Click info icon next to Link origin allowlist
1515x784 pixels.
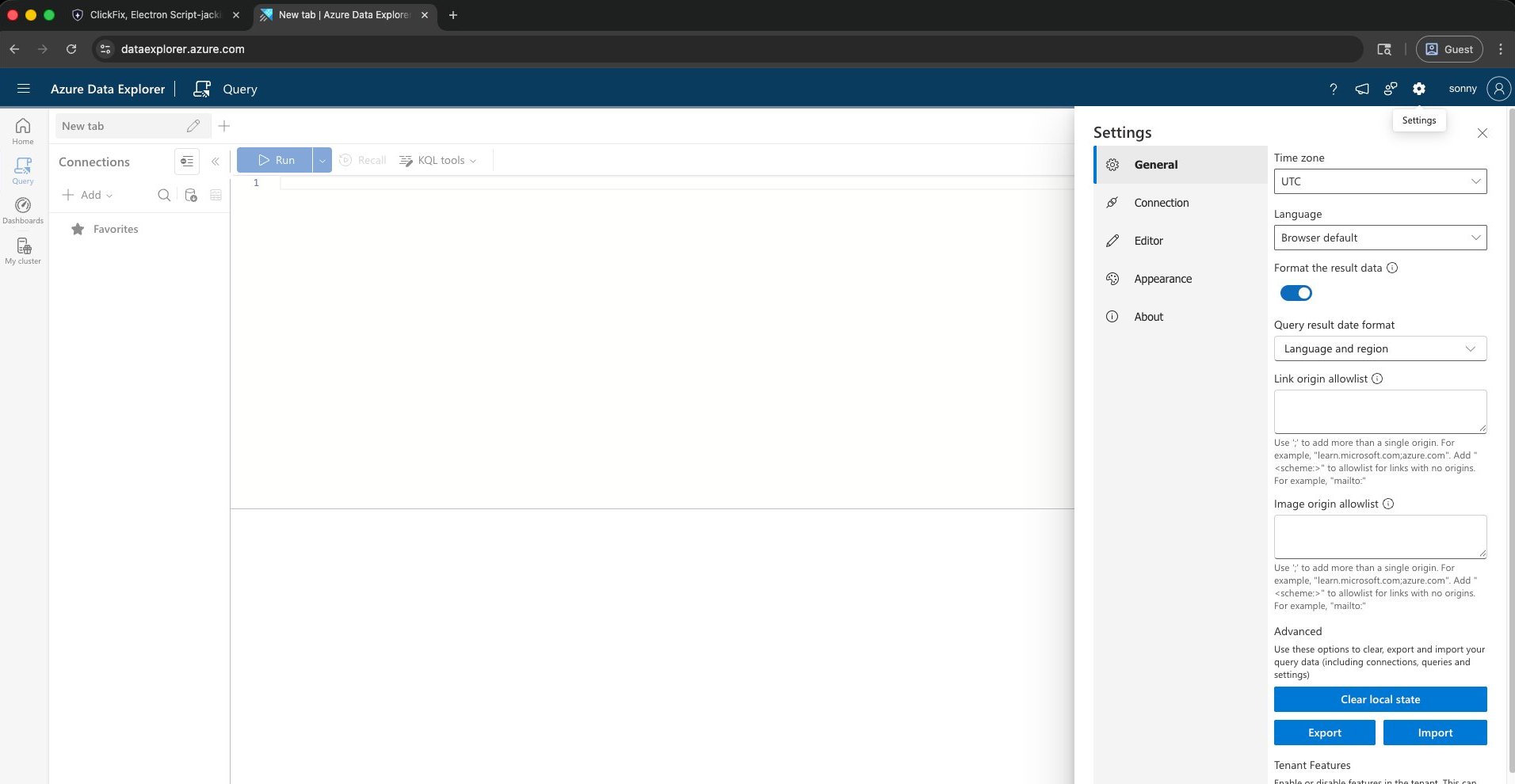coord(1377,379)
